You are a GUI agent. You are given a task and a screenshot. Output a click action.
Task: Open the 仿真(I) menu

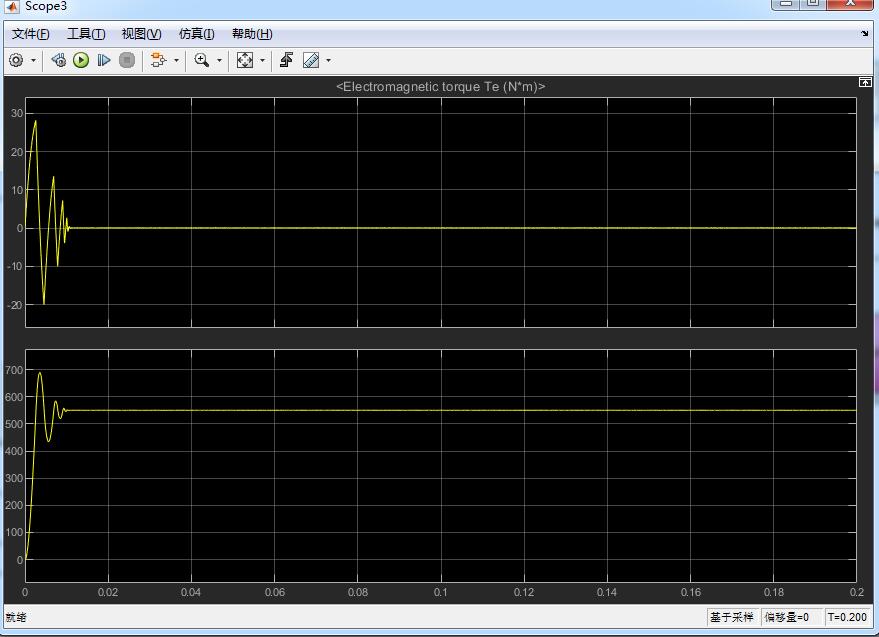coord(197,34)
